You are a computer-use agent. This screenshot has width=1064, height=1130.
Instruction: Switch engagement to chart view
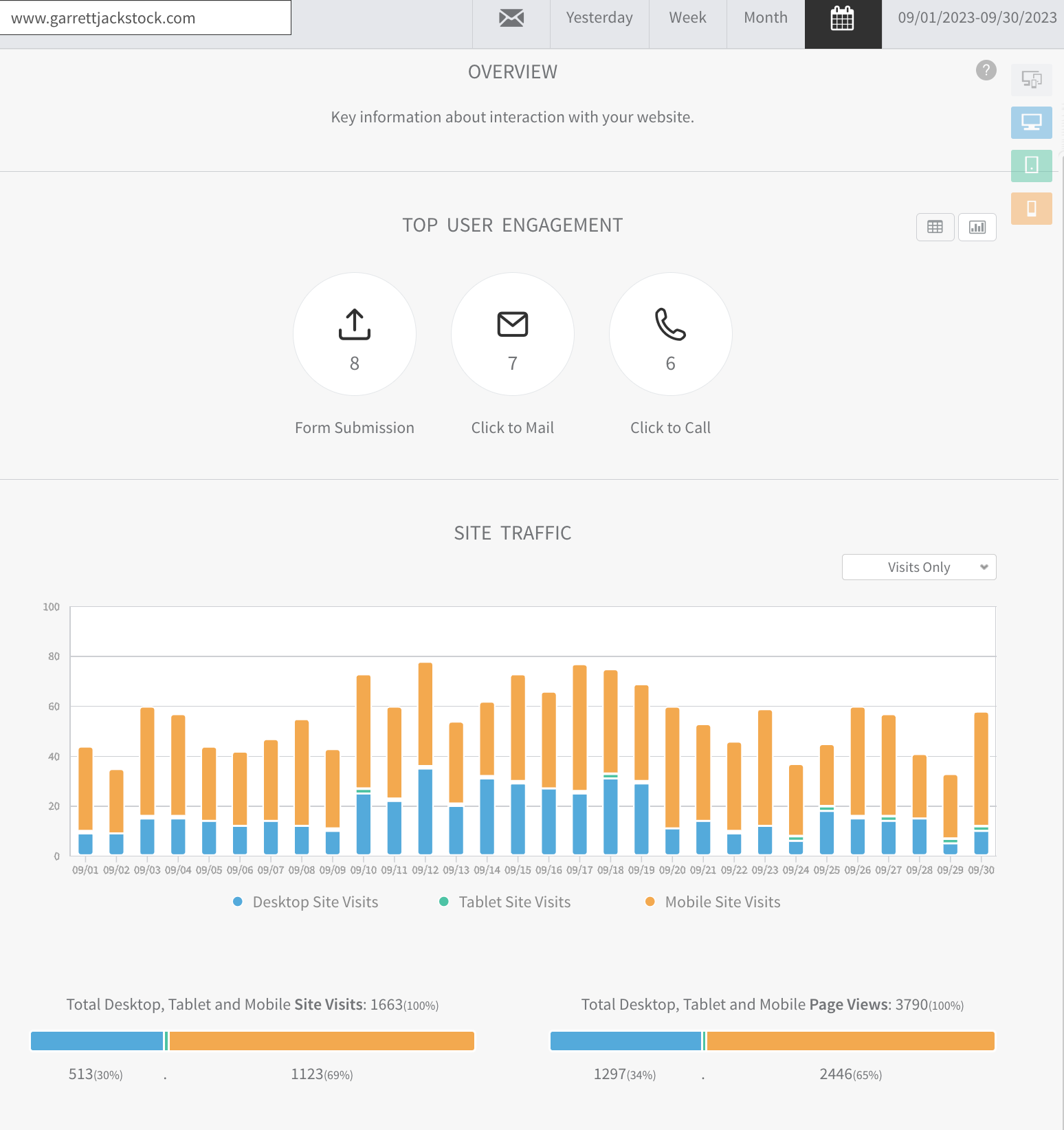[977, 227]
